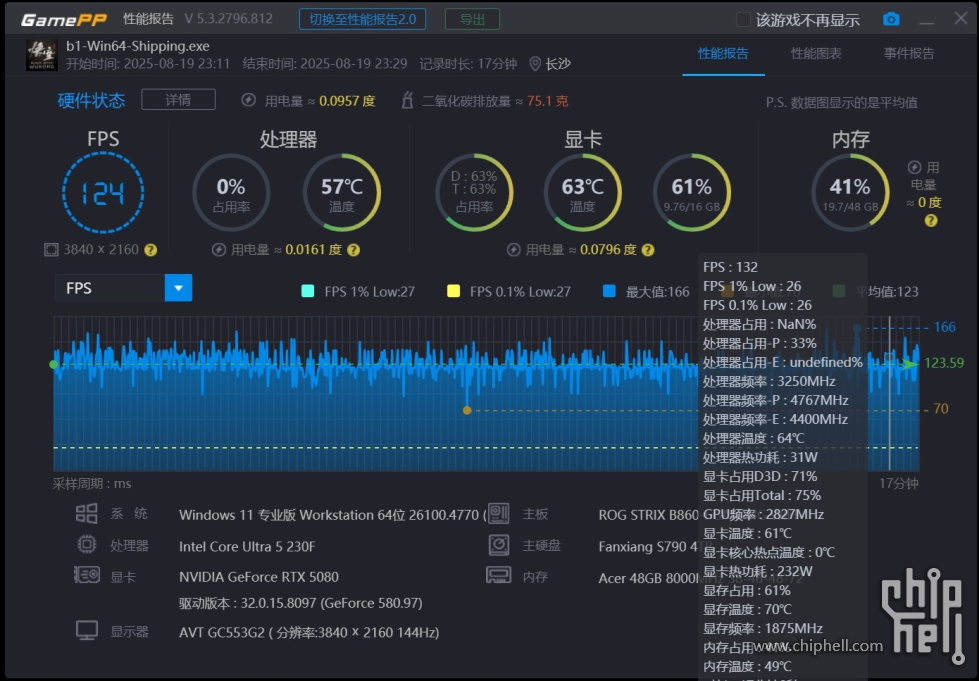Click the power icon before GPU 用电量 0.0796
The image size is (979, 681).
point(513,250)
